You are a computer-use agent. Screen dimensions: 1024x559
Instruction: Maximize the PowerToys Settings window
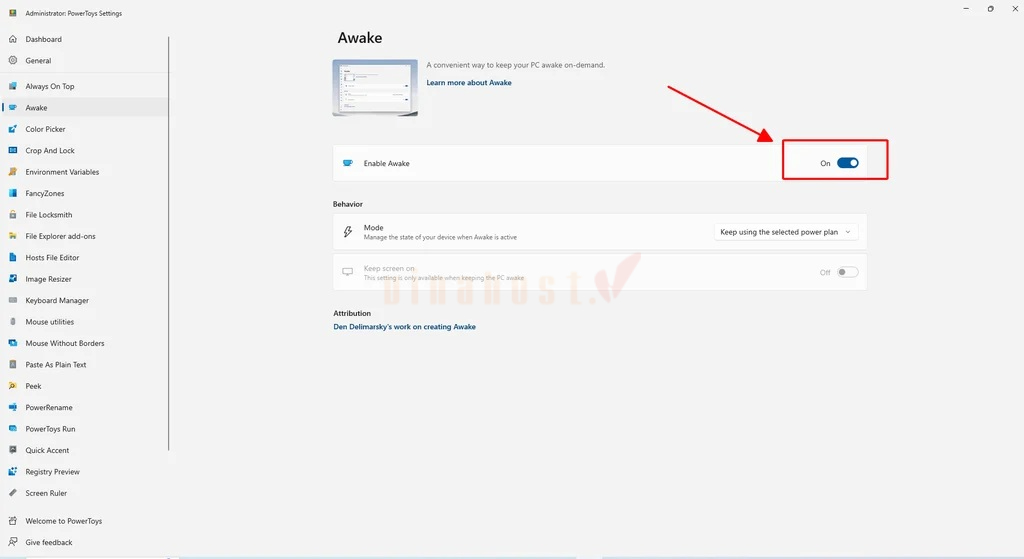(x=991, y=9)
